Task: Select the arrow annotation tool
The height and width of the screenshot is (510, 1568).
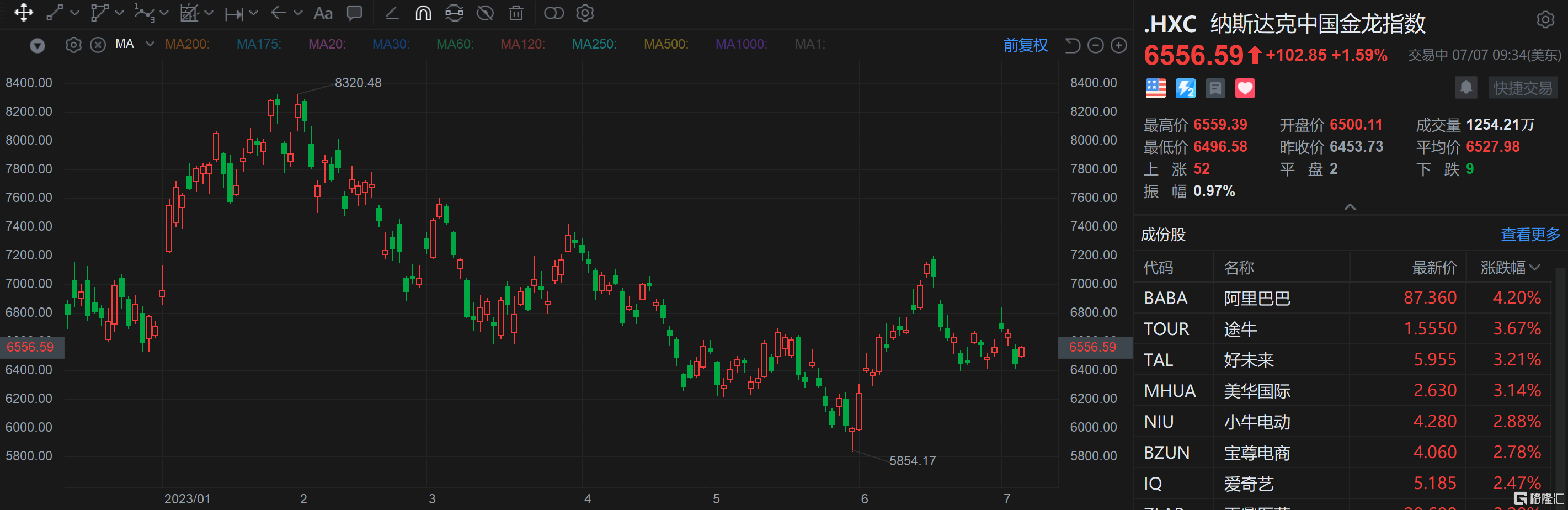Action: (278, 13)
